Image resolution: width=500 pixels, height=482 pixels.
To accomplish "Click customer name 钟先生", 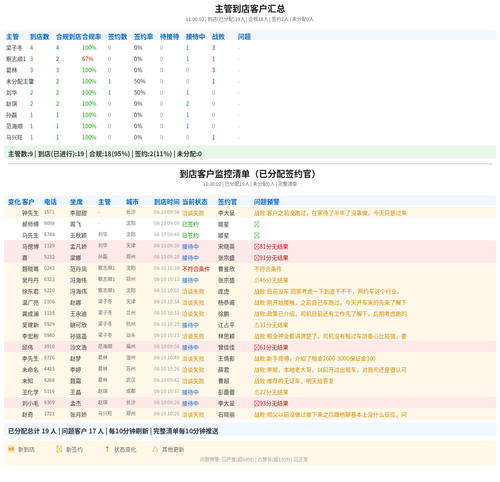I will click(30, 213).
